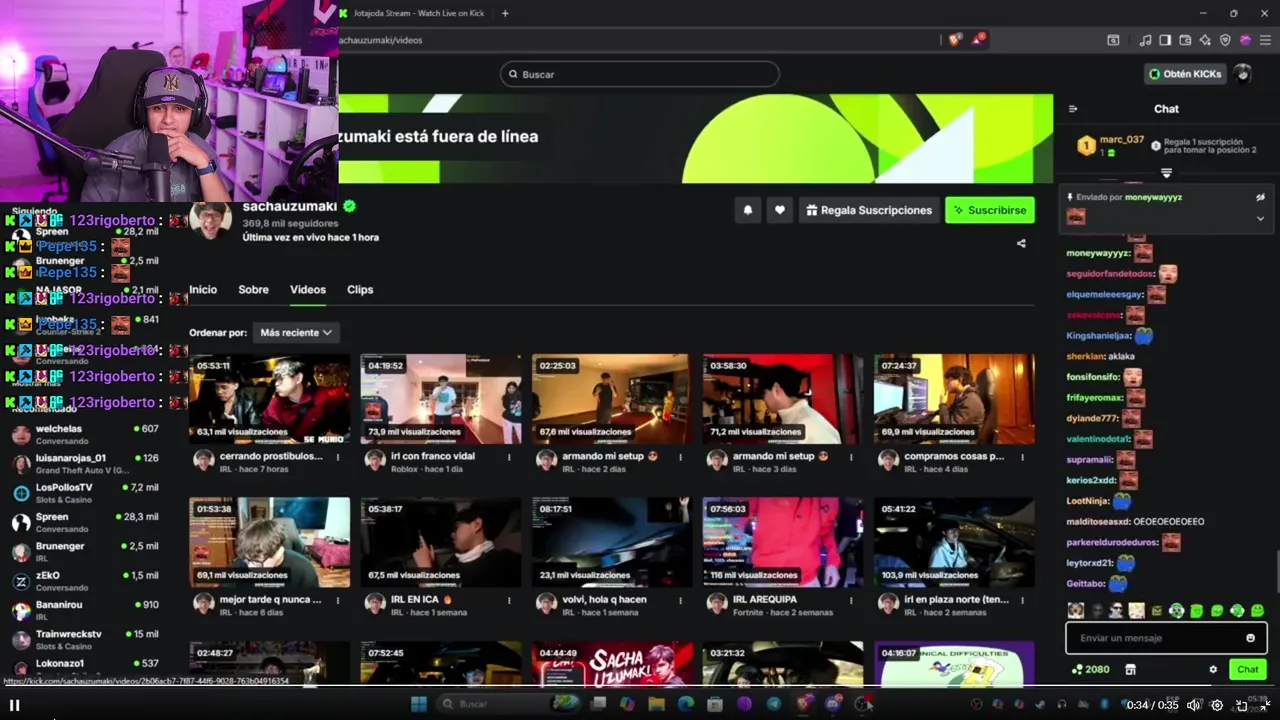
Task: Seek on the video progress bar
Action: [640, 686]
